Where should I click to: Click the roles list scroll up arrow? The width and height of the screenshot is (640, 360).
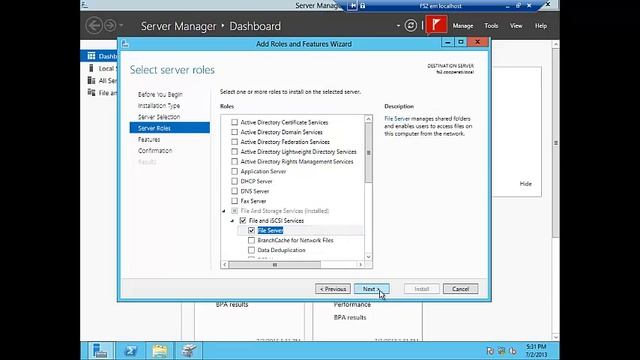point(369,119)
